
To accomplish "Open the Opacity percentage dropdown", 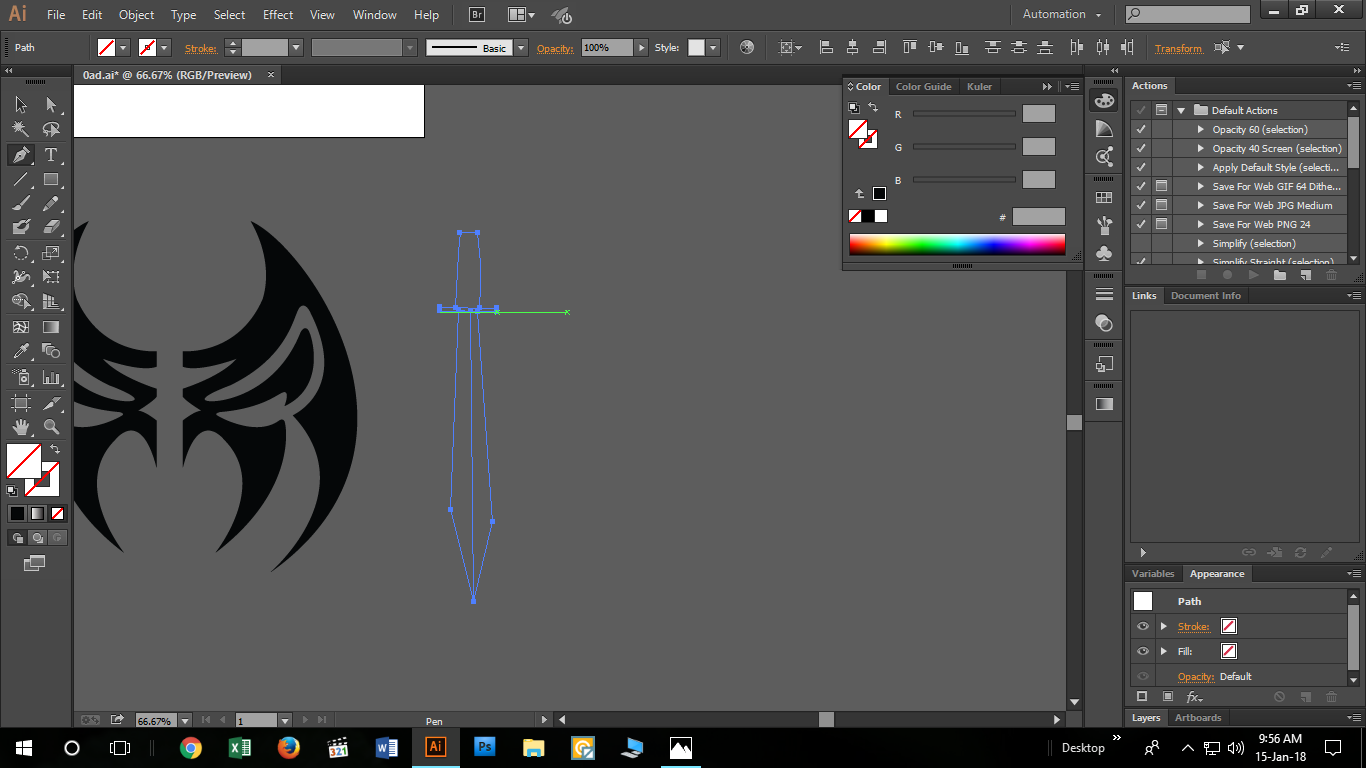I will click(x=641, y=47).
